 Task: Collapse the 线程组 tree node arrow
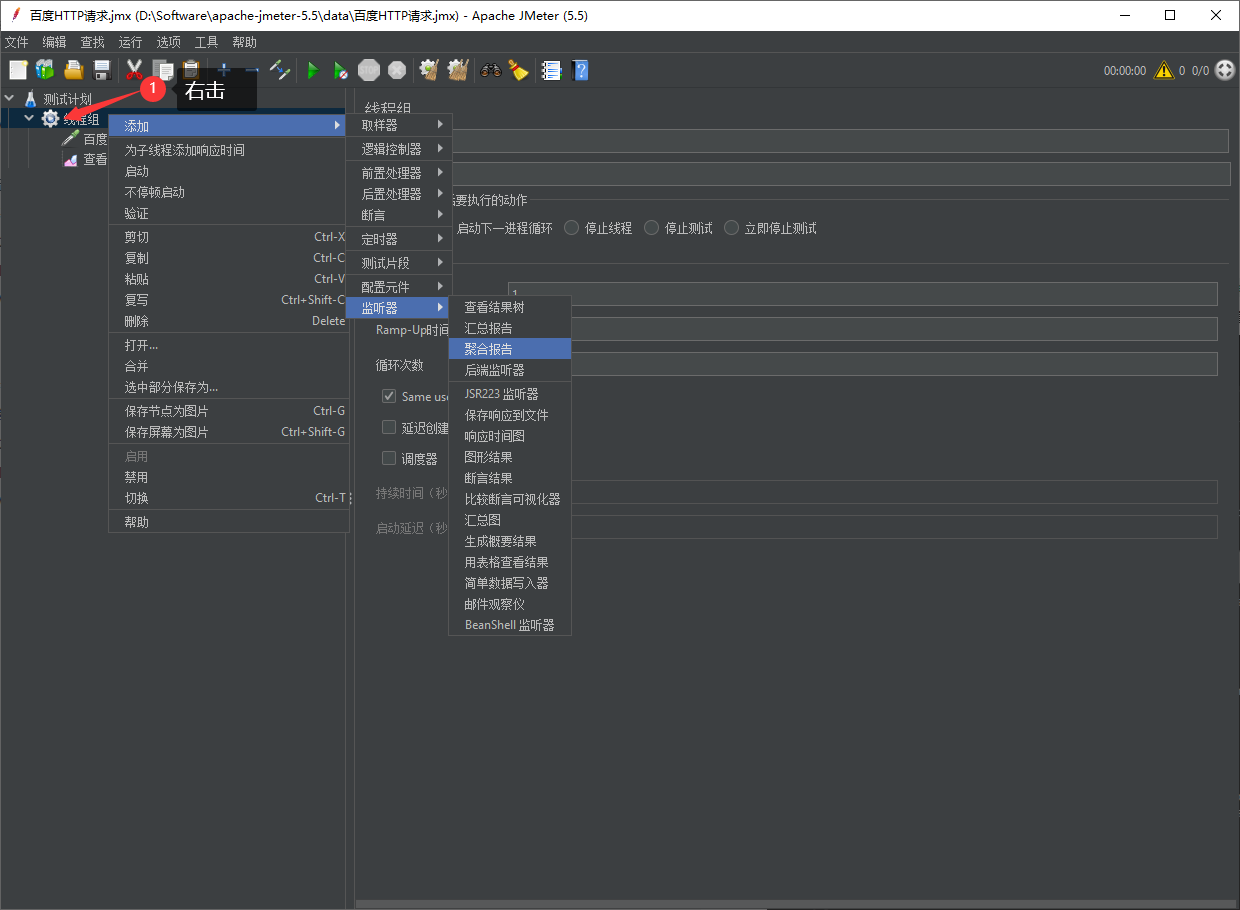tap(29, 119)
